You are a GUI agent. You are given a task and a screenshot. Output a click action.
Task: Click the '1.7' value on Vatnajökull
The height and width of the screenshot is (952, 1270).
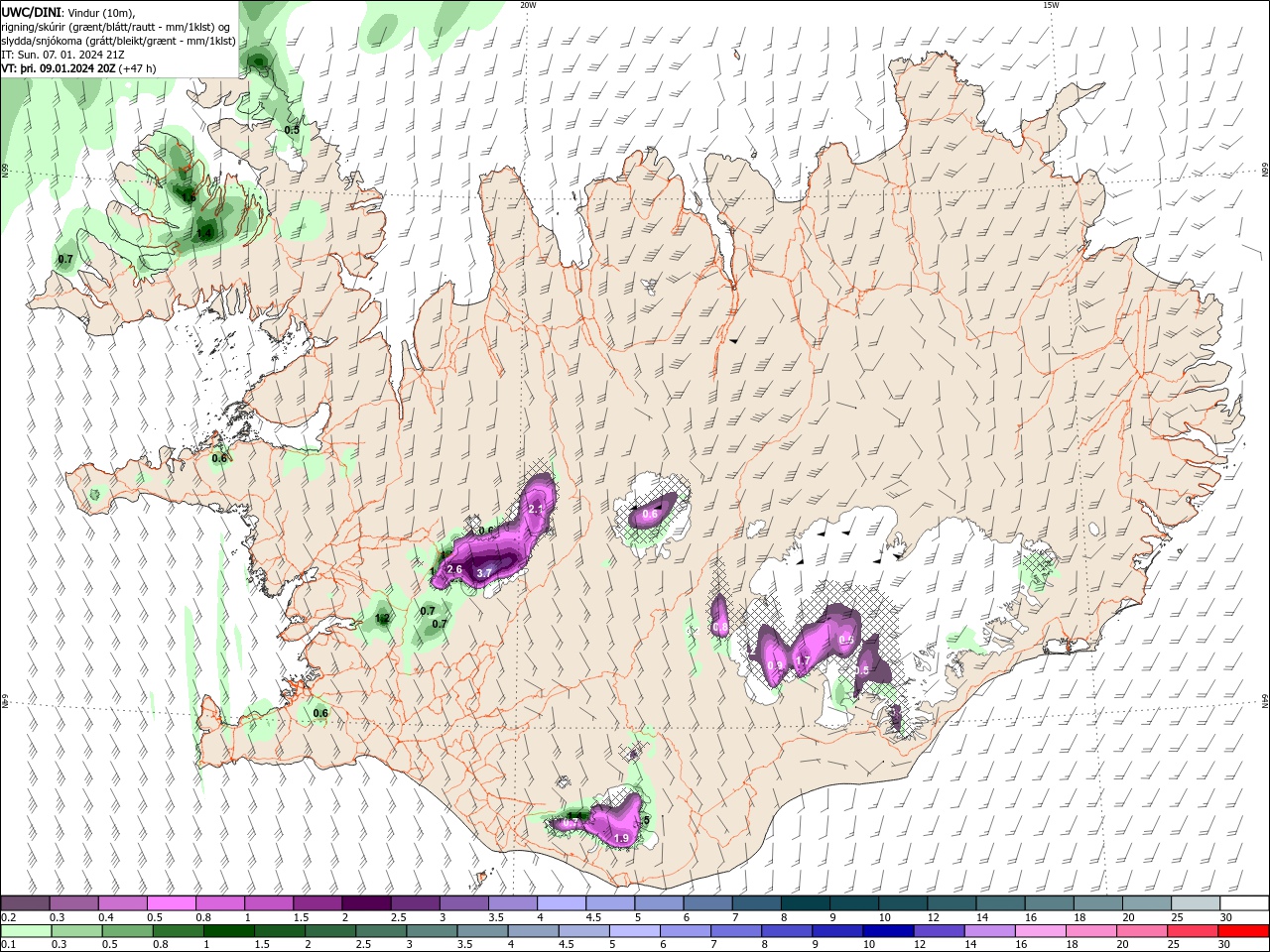804,659
